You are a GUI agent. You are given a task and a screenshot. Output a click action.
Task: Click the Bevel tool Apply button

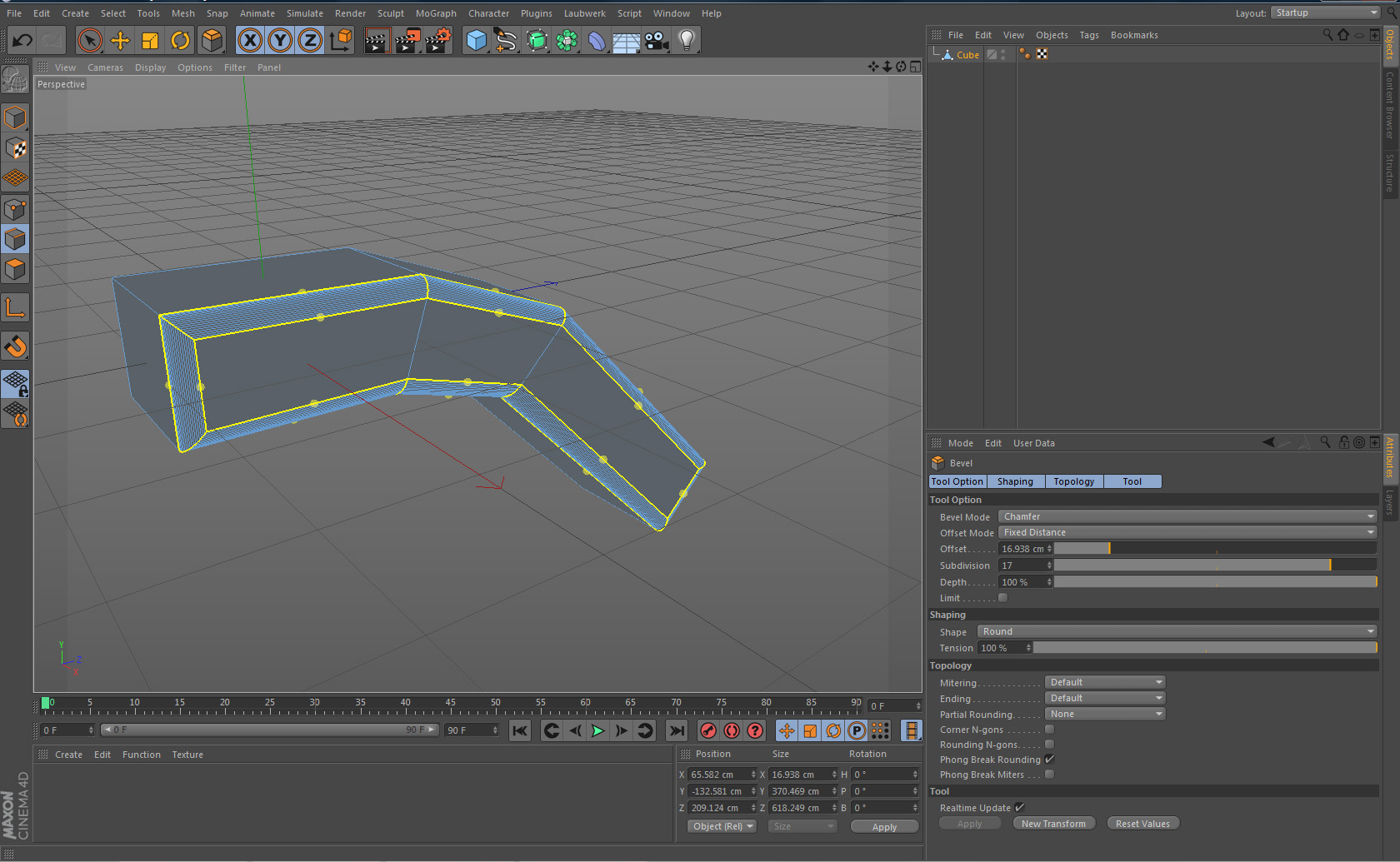pyautogui.click(x=969, y=824)
